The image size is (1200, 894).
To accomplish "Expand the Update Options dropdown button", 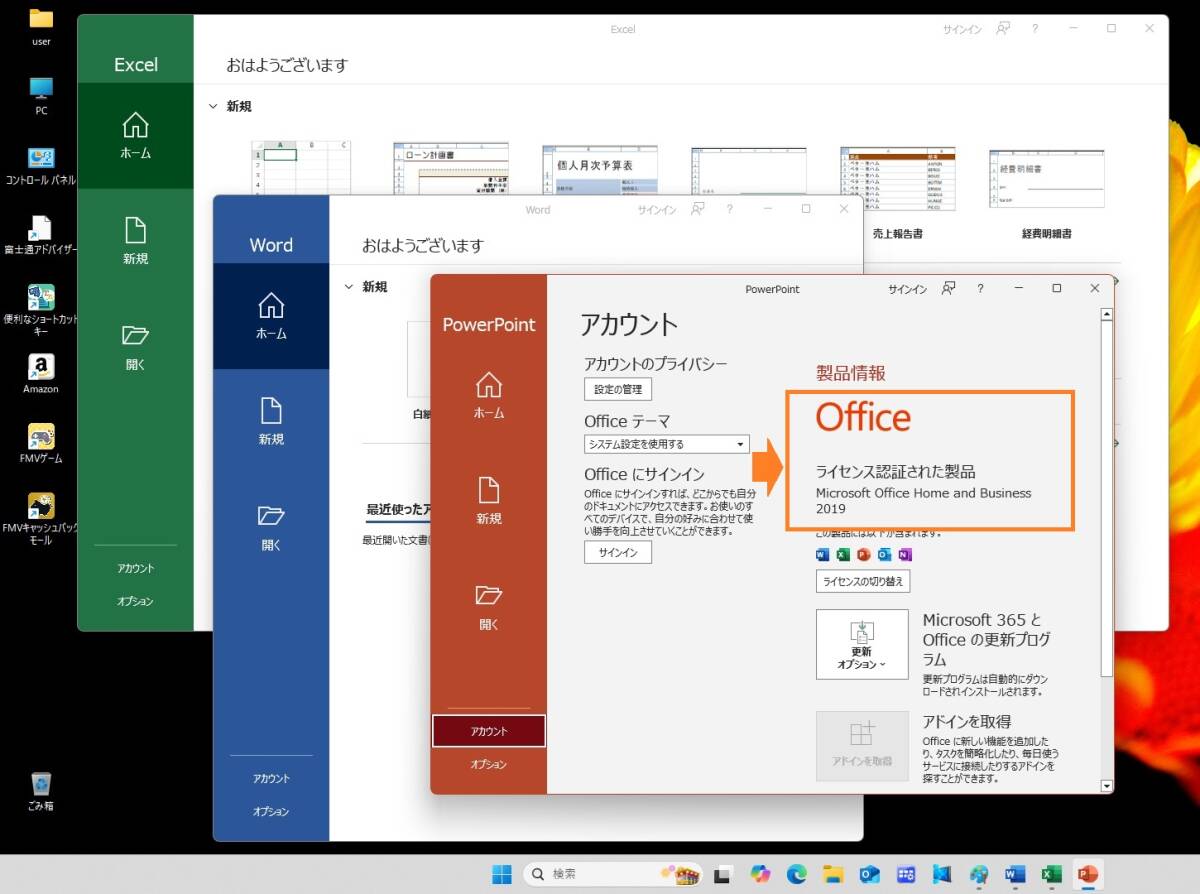I will pyautogui.click(x=861, y=645).
